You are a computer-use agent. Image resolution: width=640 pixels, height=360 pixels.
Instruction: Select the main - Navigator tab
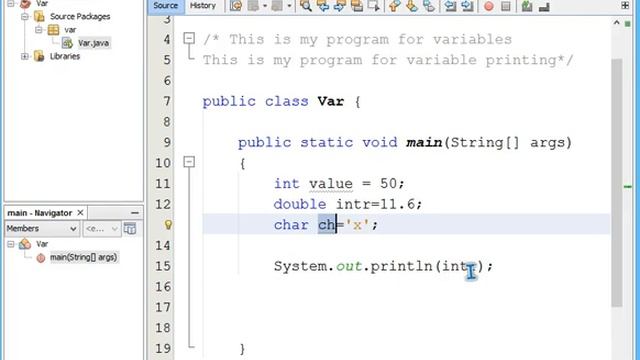40,213
